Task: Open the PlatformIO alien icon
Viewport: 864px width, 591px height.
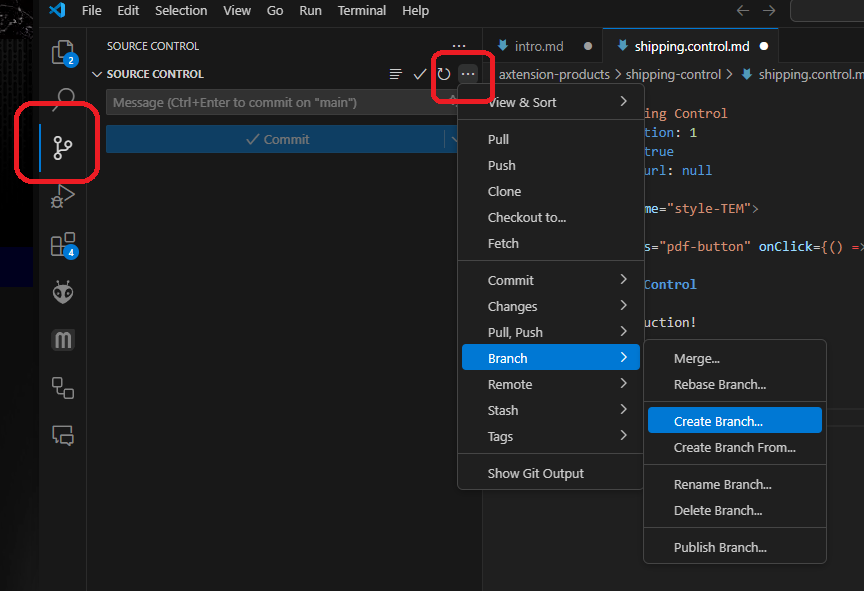Action: (63, 292)
